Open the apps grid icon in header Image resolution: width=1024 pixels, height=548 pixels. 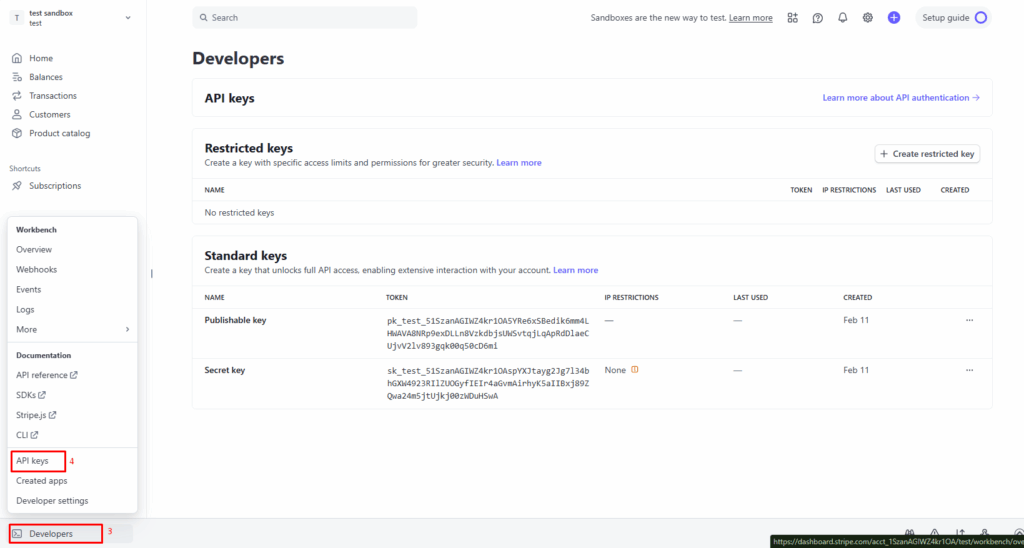793,18
